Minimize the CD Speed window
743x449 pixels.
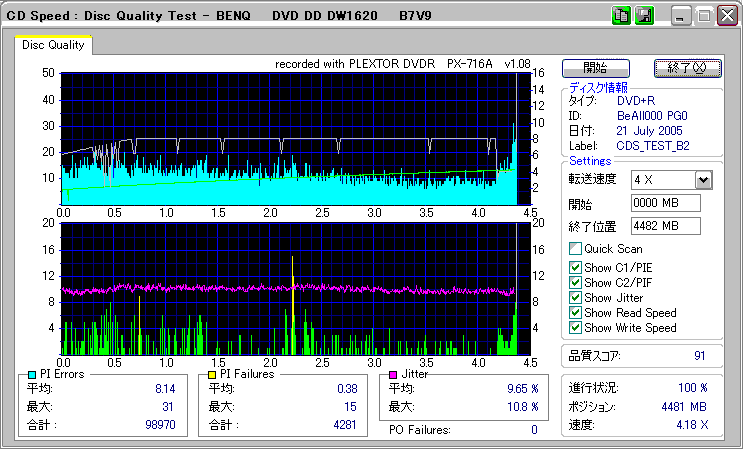click(681, 16)
